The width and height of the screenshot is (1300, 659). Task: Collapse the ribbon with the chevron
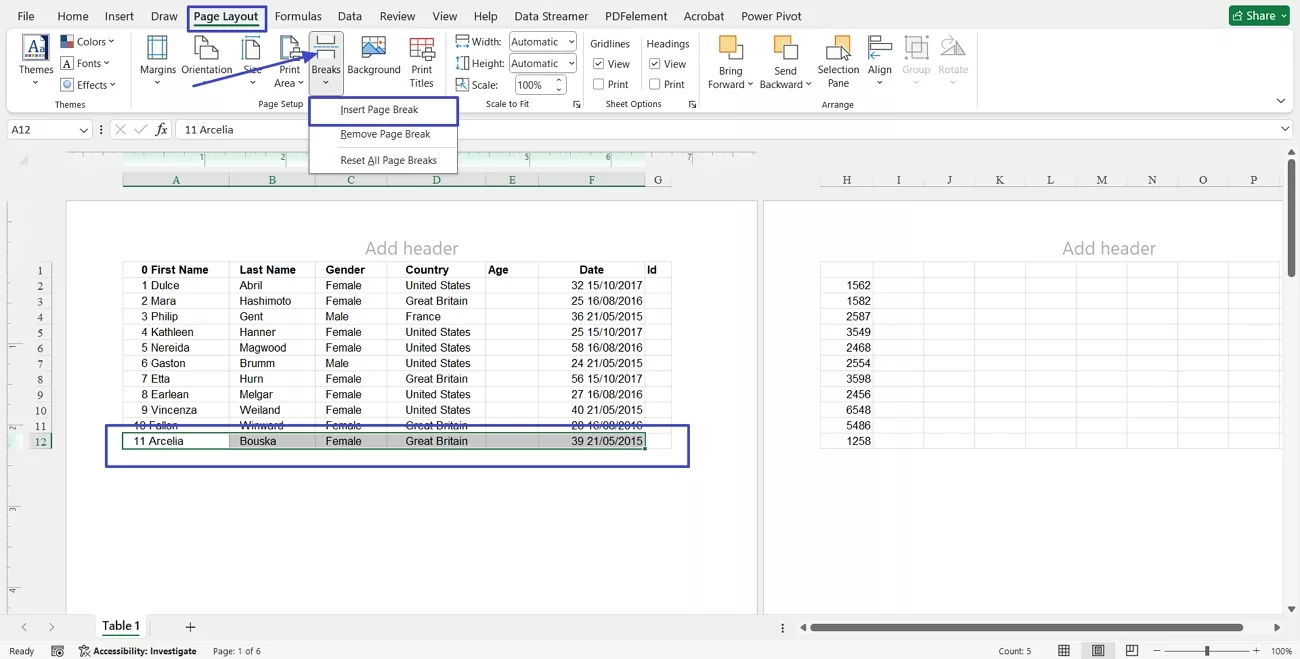point(1281,100)
